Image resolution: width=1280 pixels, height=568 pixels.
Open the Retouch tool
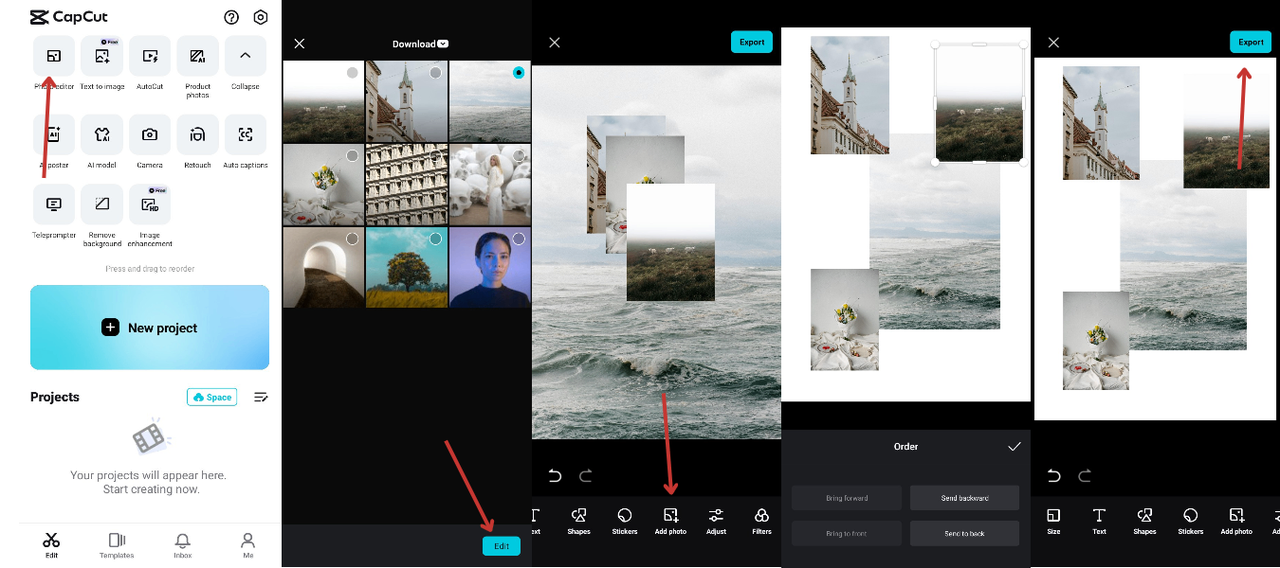tap(198, 134)
